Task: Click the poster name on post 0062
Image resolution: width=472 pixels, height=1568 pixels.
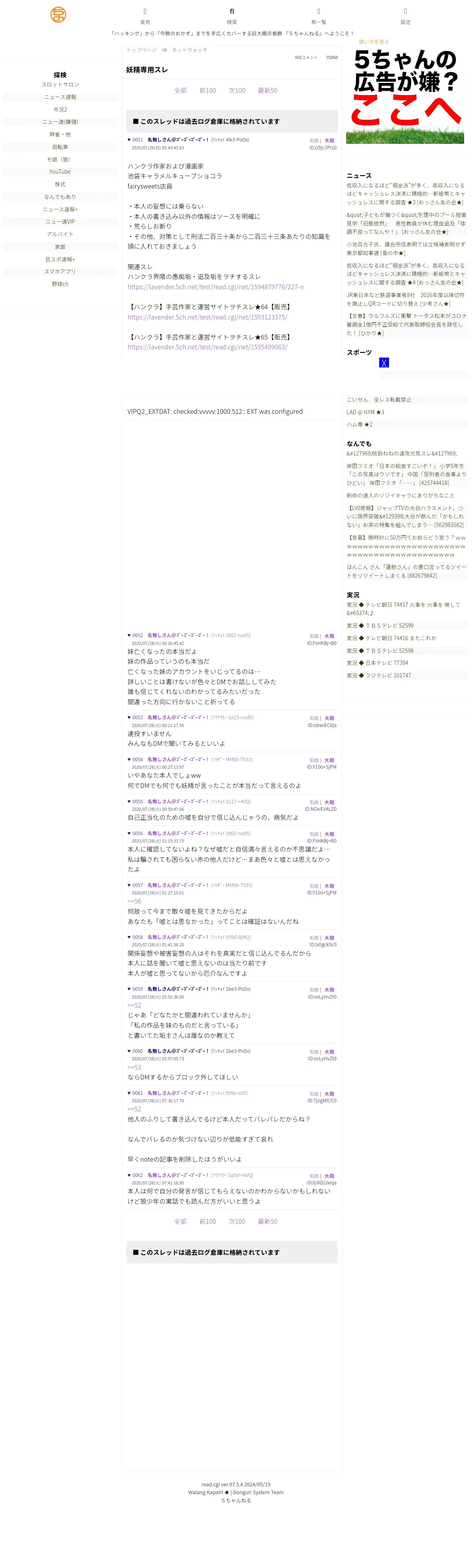Action: point(178,1175)
